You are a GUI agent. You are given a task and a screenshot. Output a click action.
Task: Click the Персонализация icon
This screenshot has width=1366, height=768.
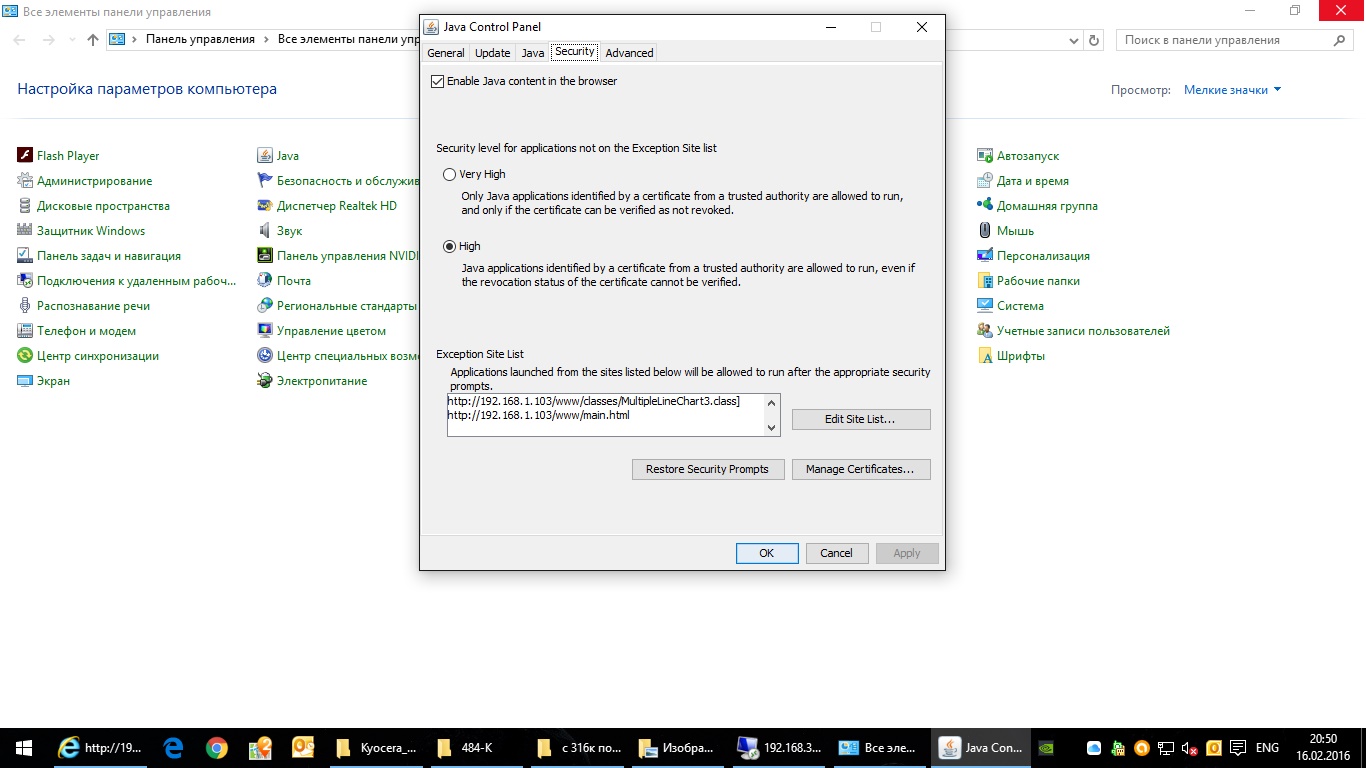coord(985,255)
